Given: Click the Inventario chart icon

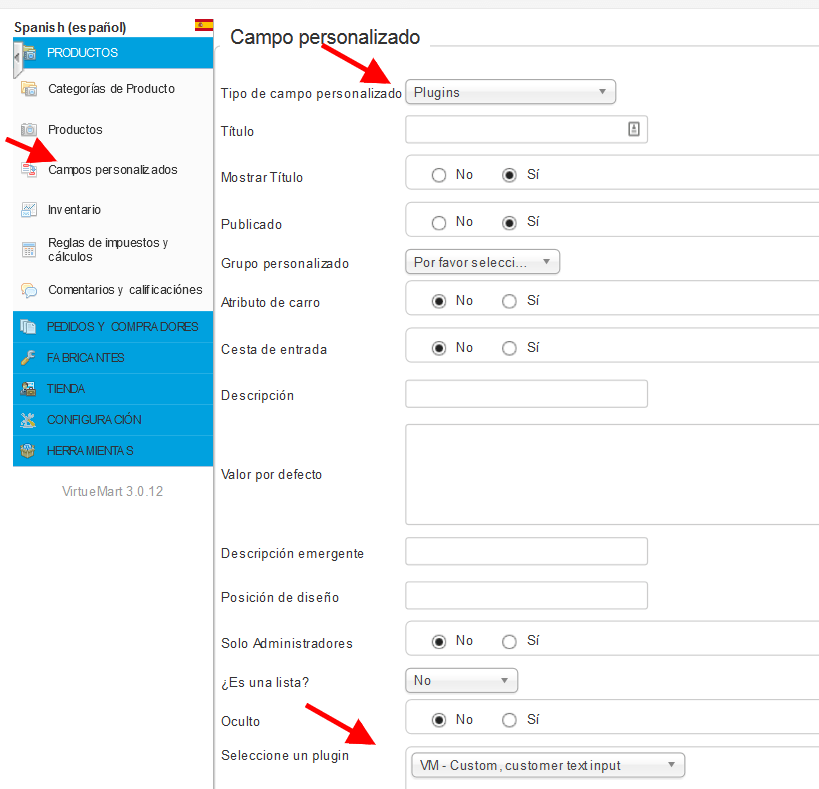Looking at the screenshot, I should point(29,210).
